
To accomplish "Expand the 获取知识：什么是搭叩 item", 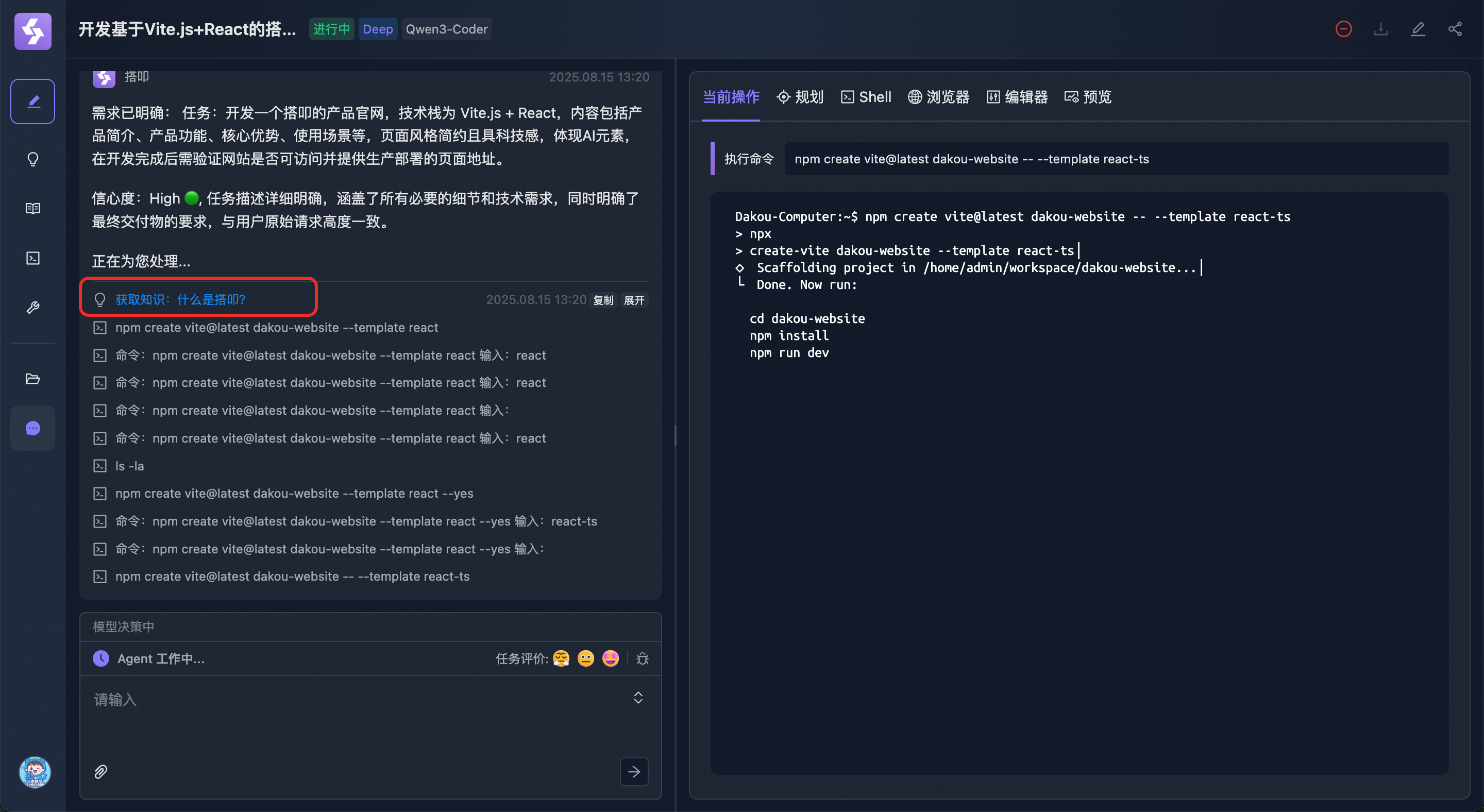I will tap(180, 299).
